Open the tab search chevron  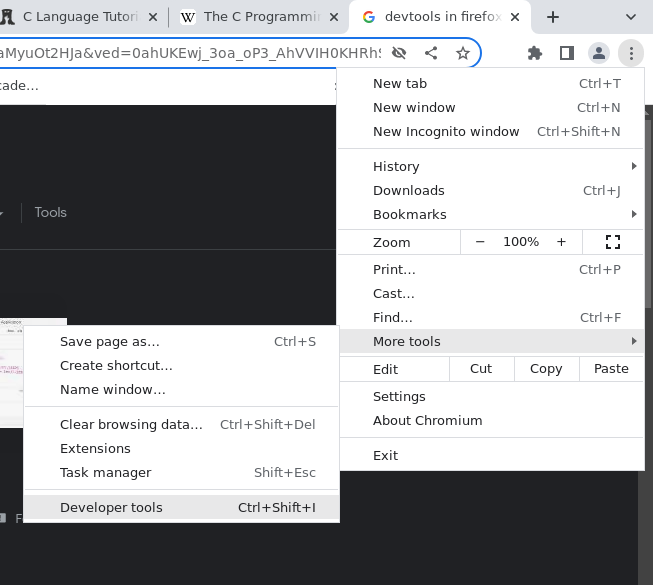point(631,17)
